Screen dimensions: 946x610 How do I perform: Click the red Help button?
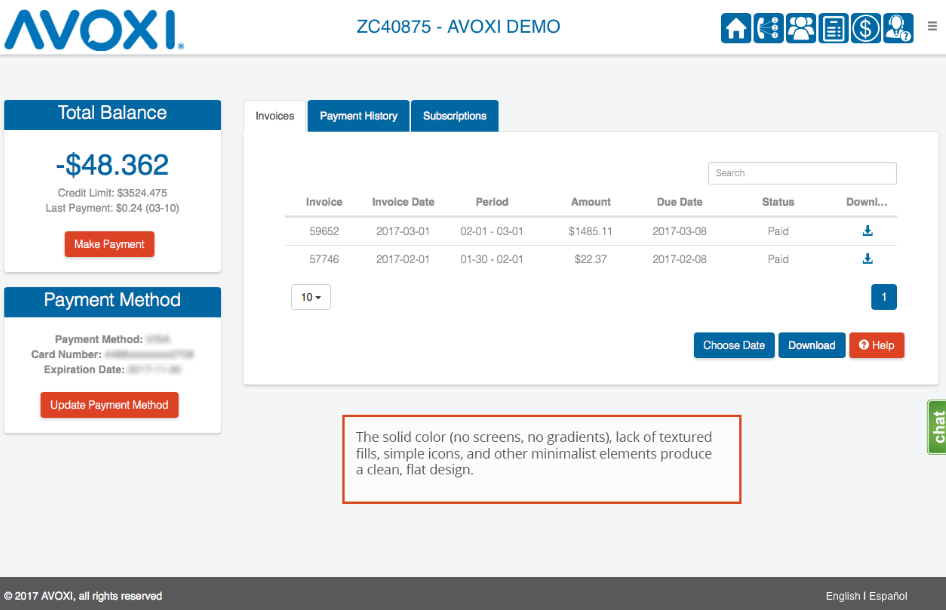coord(877,345)
